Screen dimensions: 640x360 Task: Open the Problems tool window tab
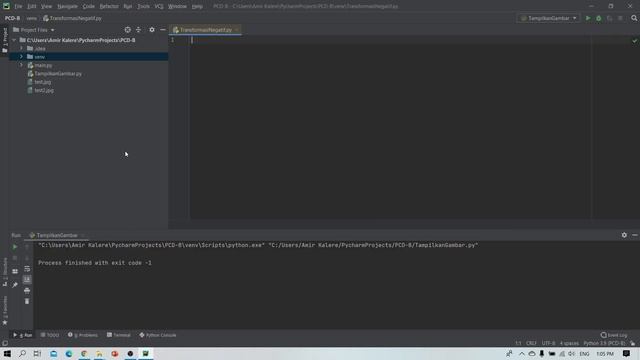(83, 335)
